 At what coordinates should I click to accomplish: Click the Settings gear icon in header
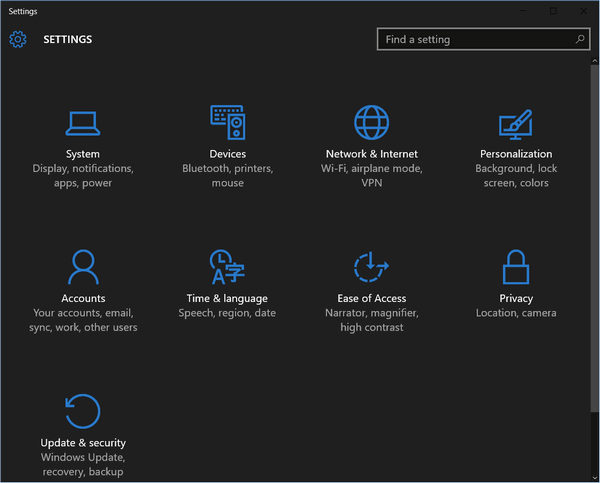pos(18,39)
